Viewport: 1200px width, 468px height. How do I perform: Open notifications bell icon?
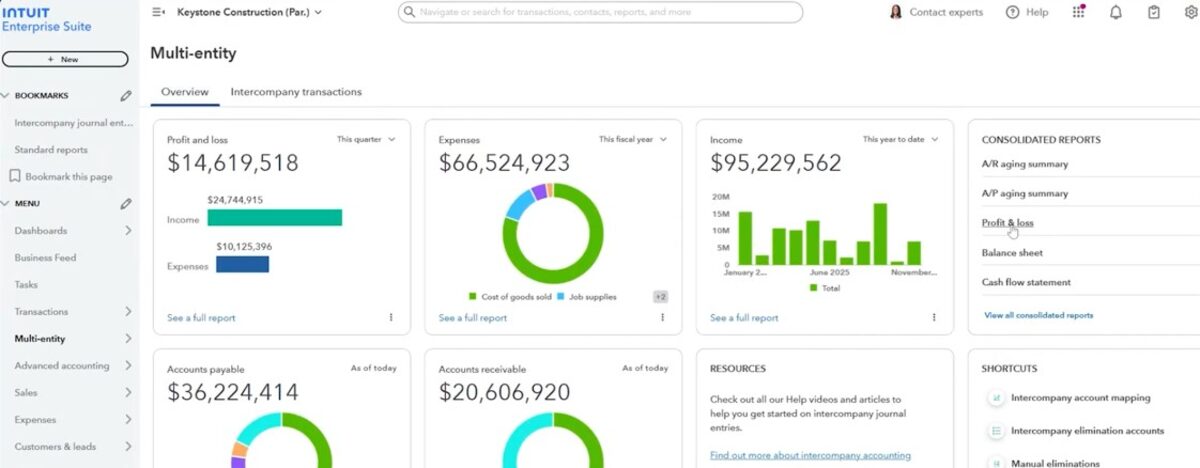(x=1116, y=12)
